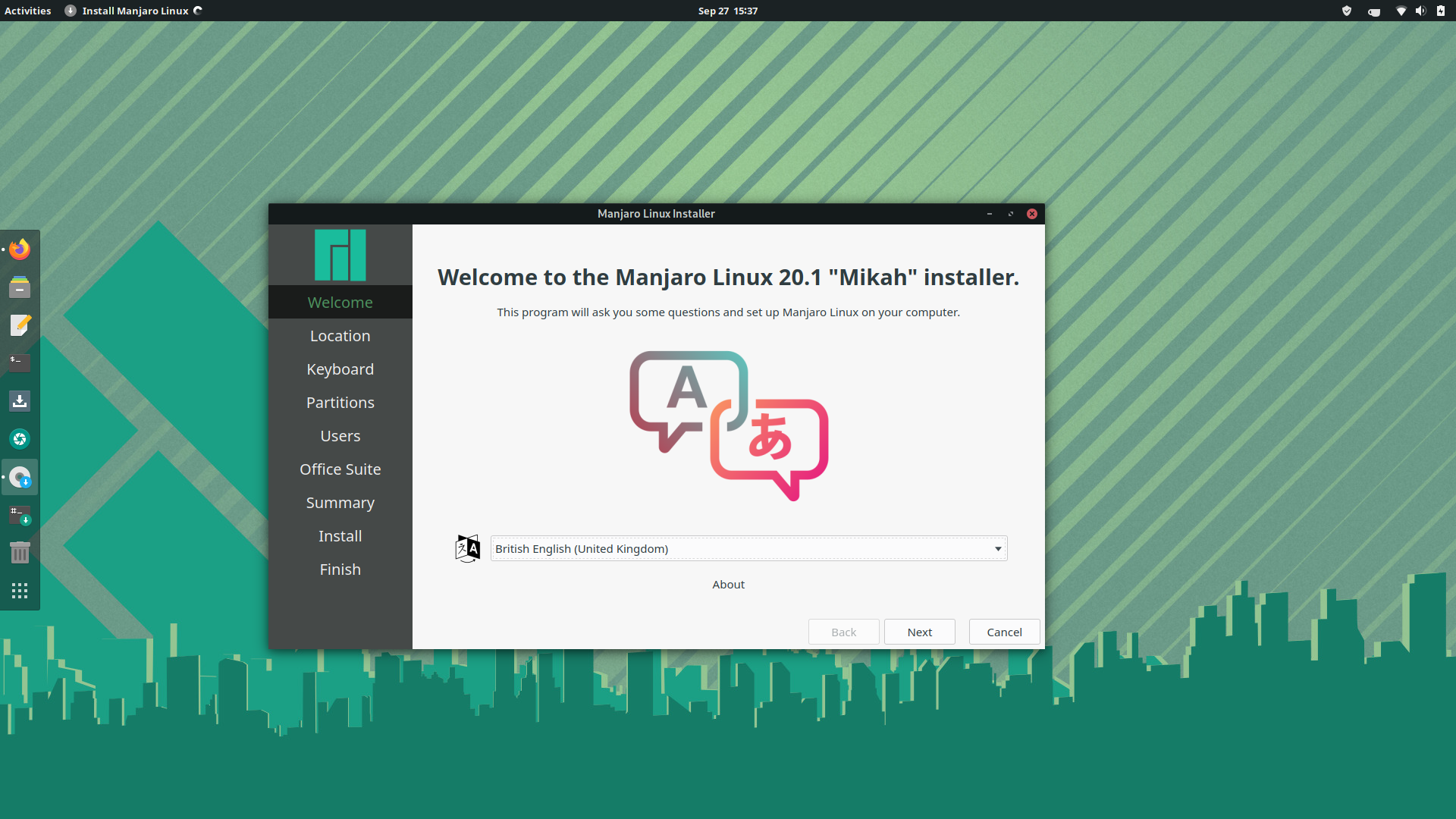This screenshot has width=1456, height=819.
Task: Open the software downloader dock icon
Action: click(x=20, y=401)
